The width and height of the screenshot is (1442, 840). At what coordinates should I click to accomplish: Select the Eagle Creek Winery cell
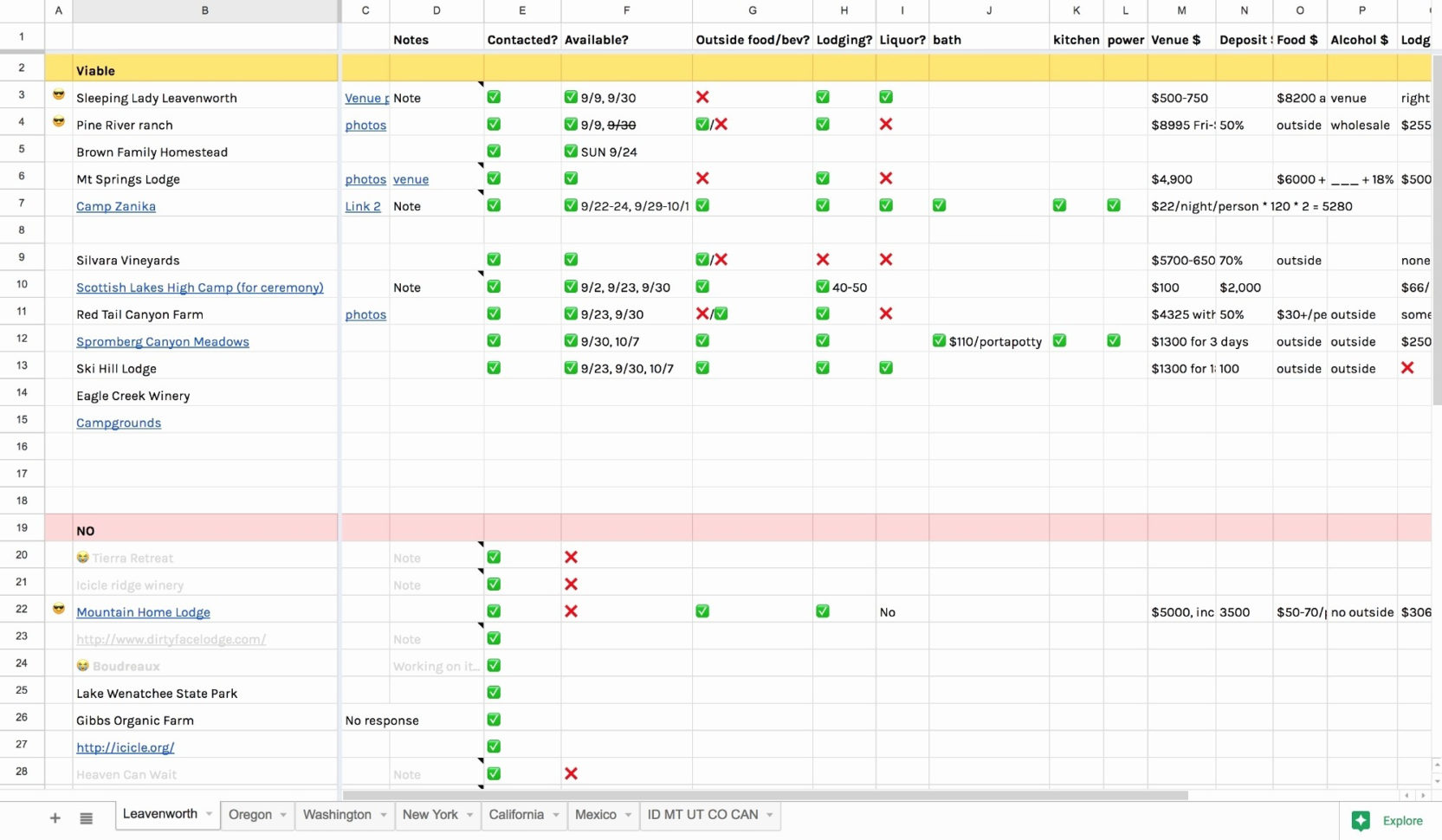click(x=133, y=396)
